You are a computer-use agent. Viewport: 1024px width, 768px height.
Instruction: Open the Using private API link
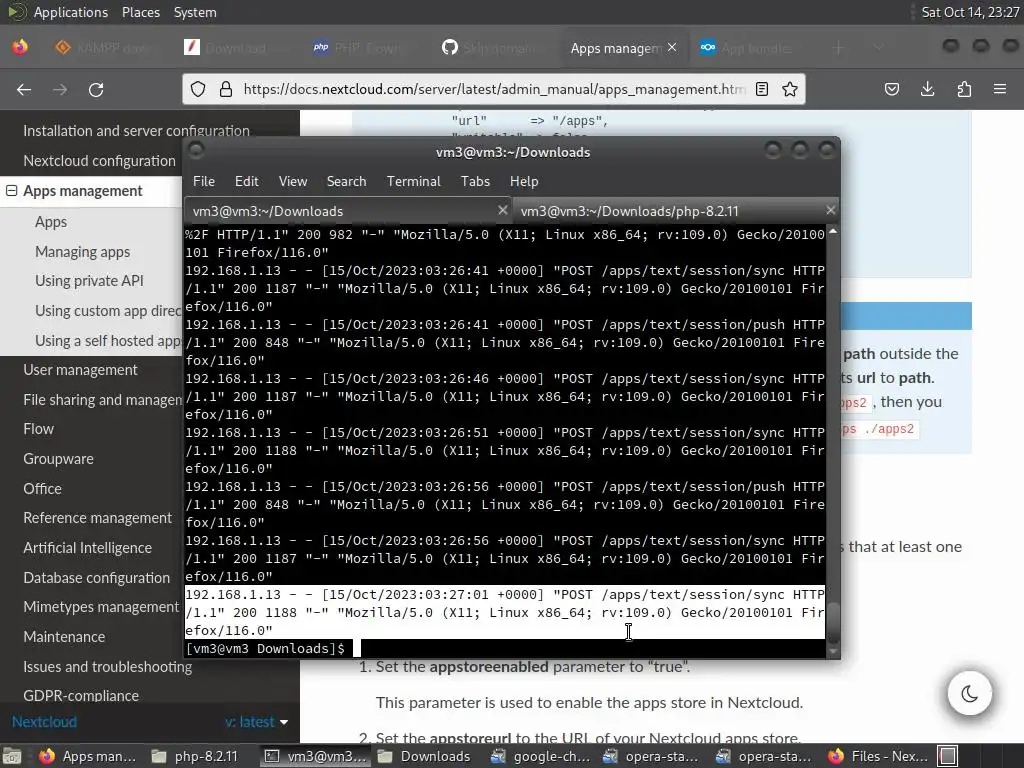pyautogui.click(x=89, y=281)
